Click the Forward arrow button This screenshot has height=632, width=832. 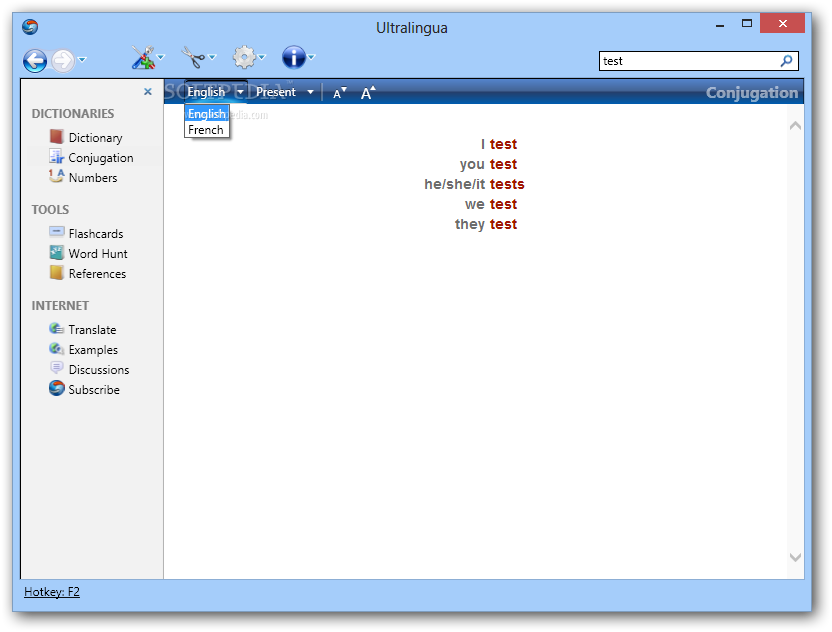(x=63, y=60)
